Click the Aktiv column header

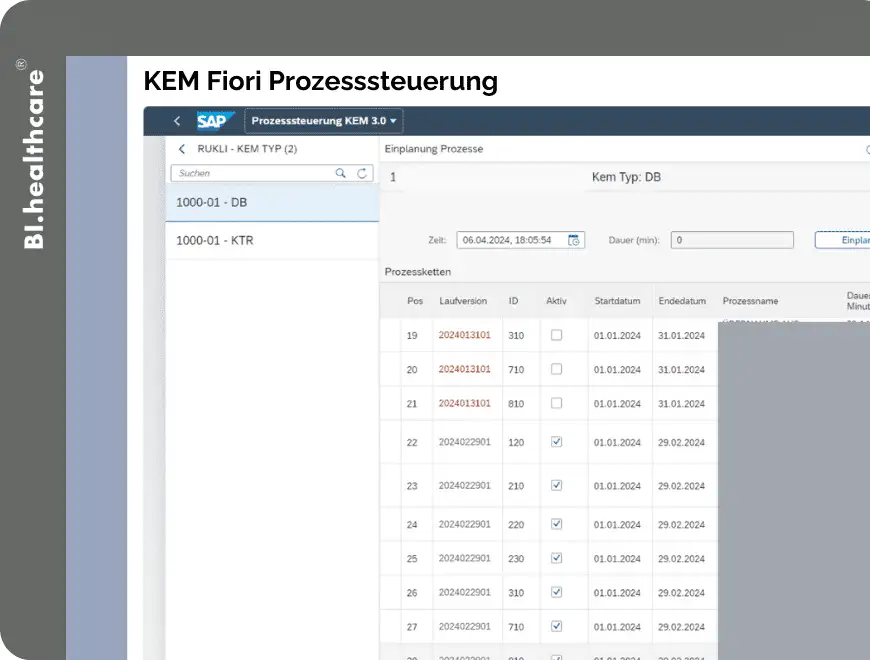556,301
